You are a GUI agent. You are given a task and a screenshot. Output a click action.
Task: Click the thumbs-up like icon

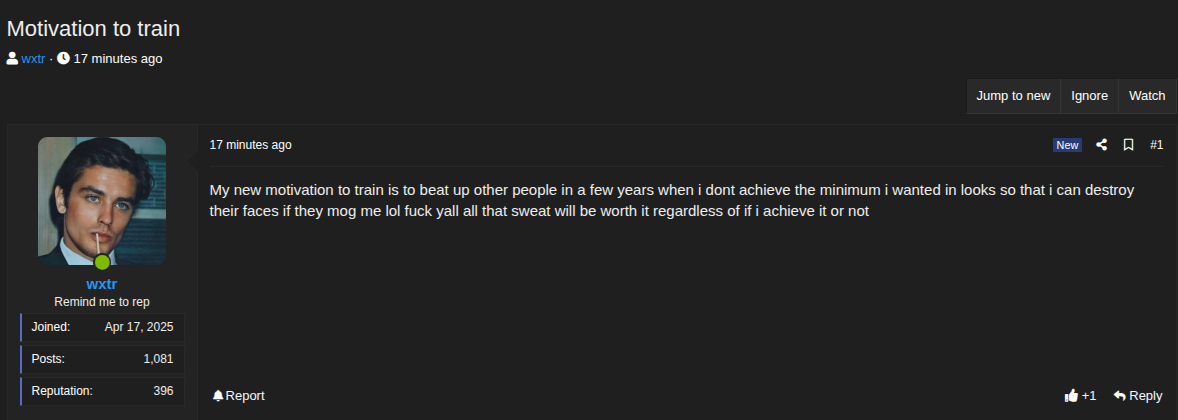coord(1071,395)
